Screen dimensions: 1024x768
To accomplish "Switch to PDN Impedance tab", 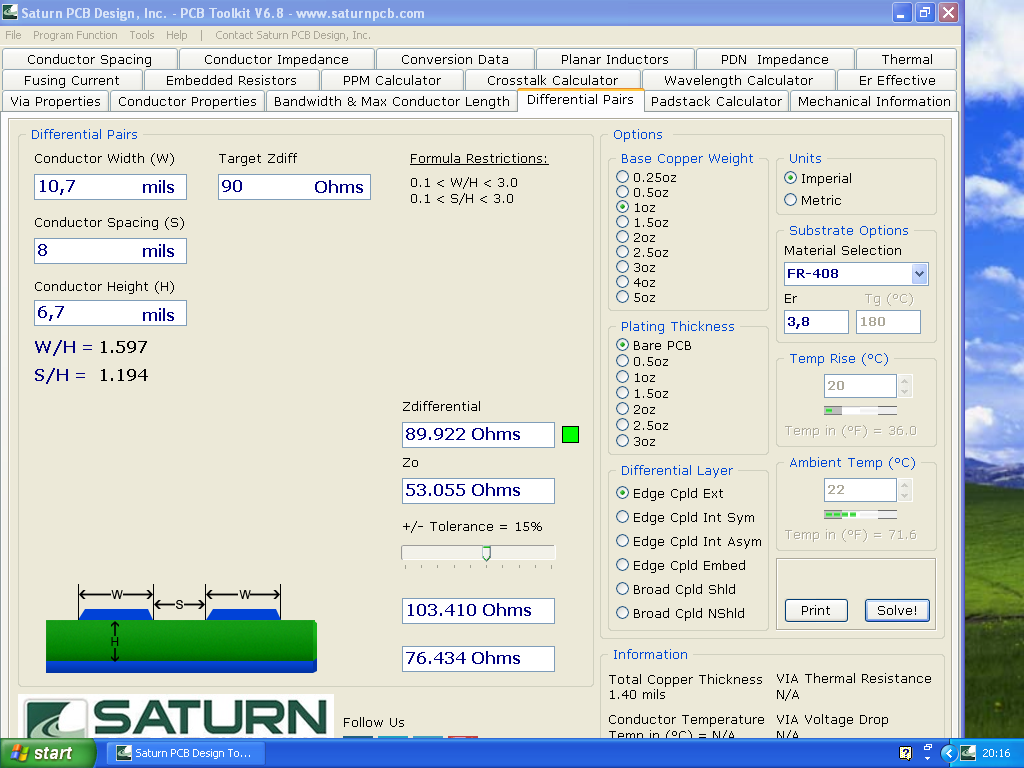I will click(775, 59).
